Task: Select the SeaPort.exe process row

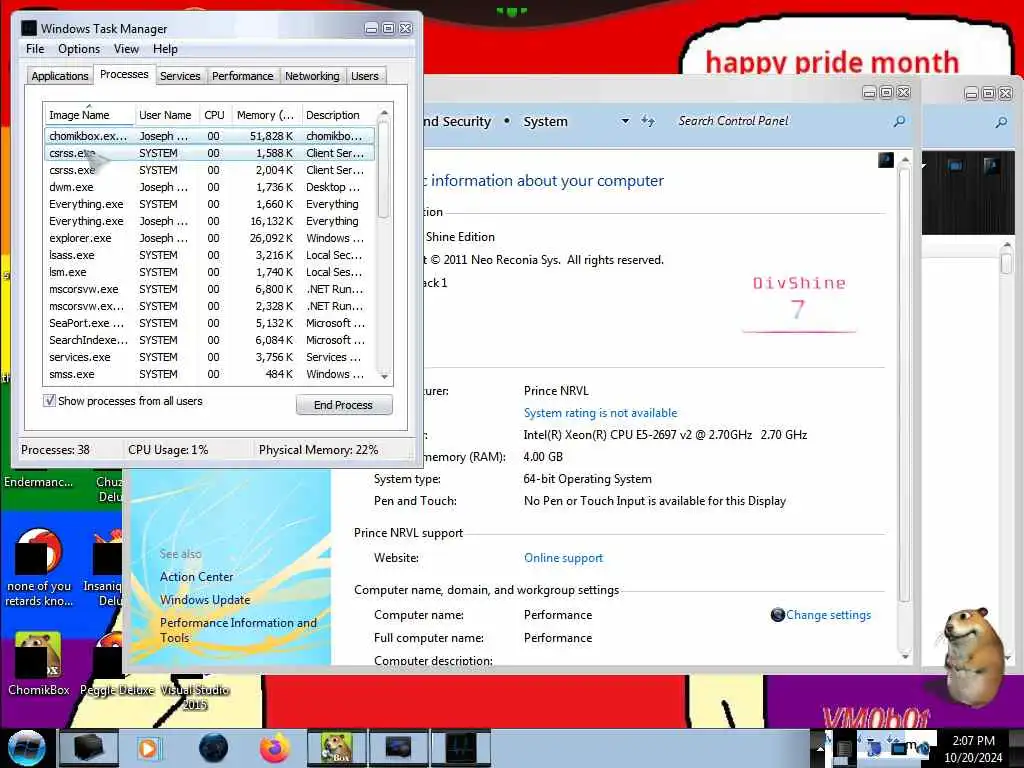Action: click(x=210, y=323)
